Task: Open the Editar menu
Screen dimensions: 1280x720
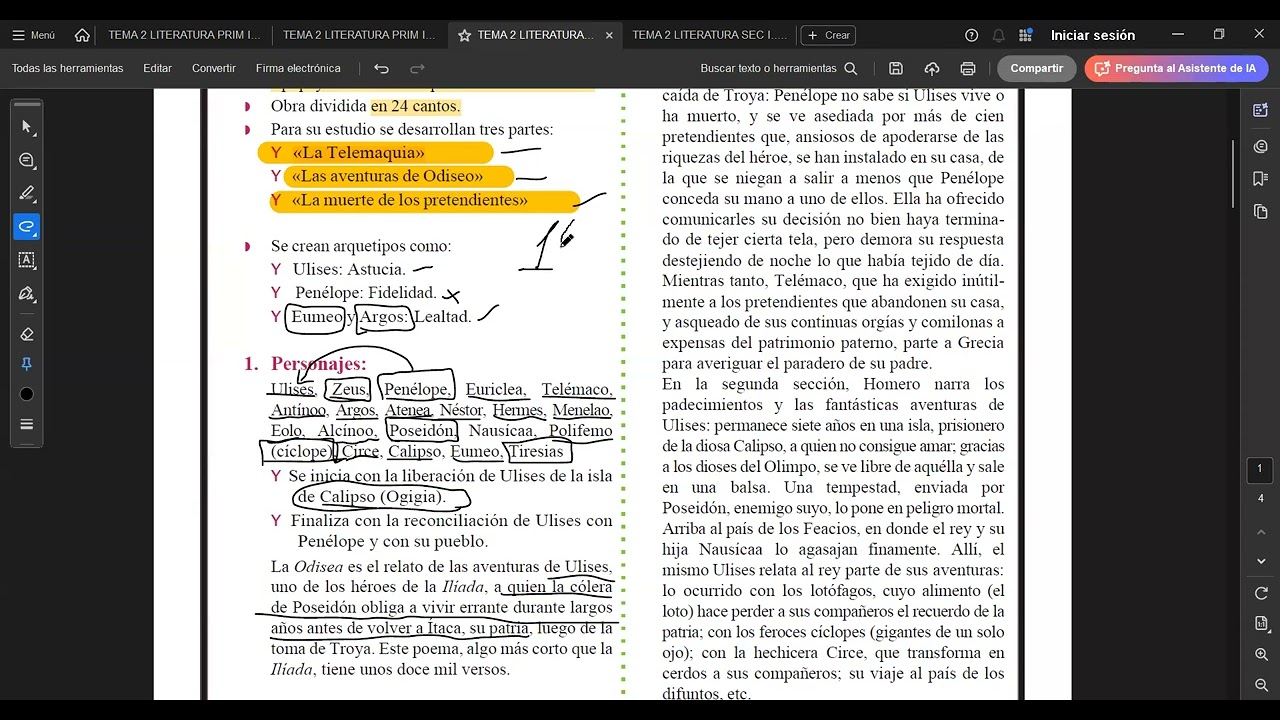Action: pyautogui.click(x=157, y=68)
